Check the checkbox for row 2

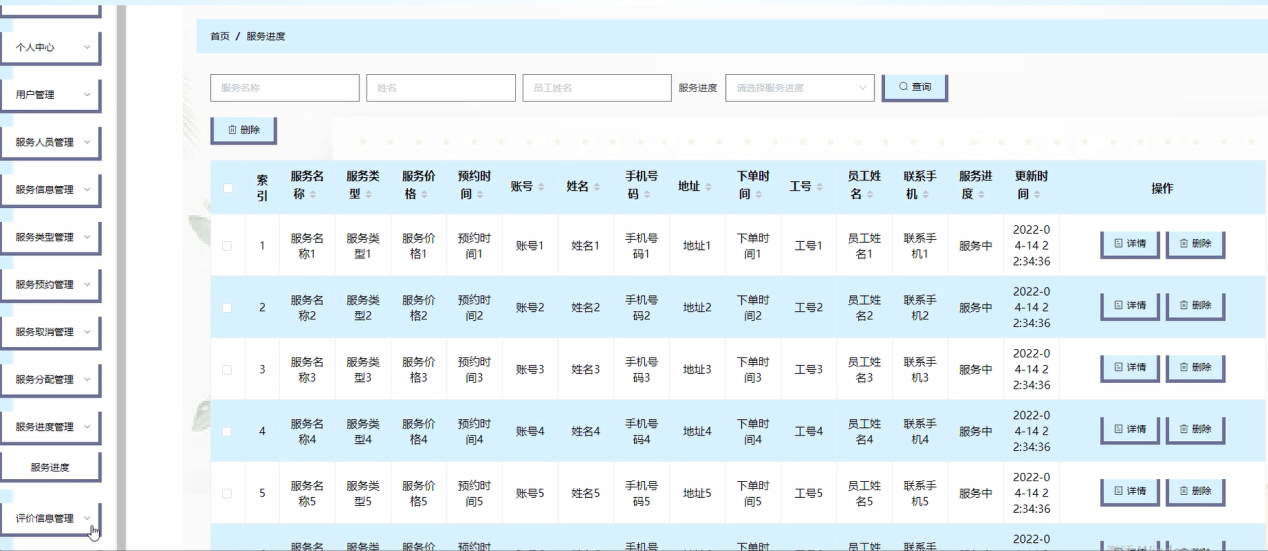click(x=228, y=307)
